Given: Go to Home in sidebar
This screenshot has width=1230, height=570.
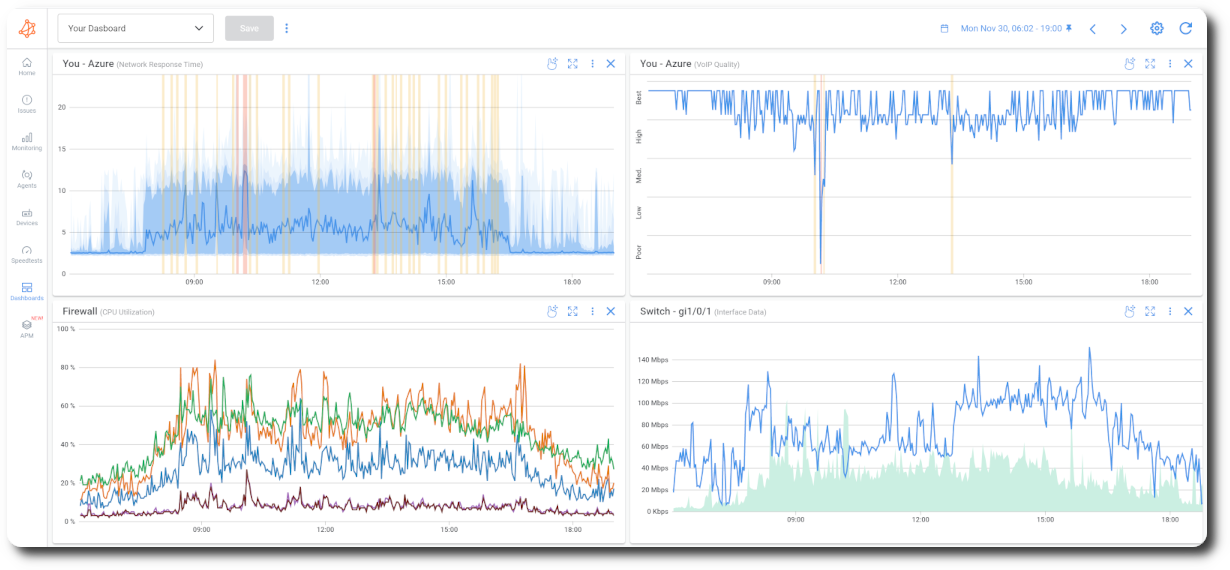Looking at the screenshot, I should pos(27,66).
